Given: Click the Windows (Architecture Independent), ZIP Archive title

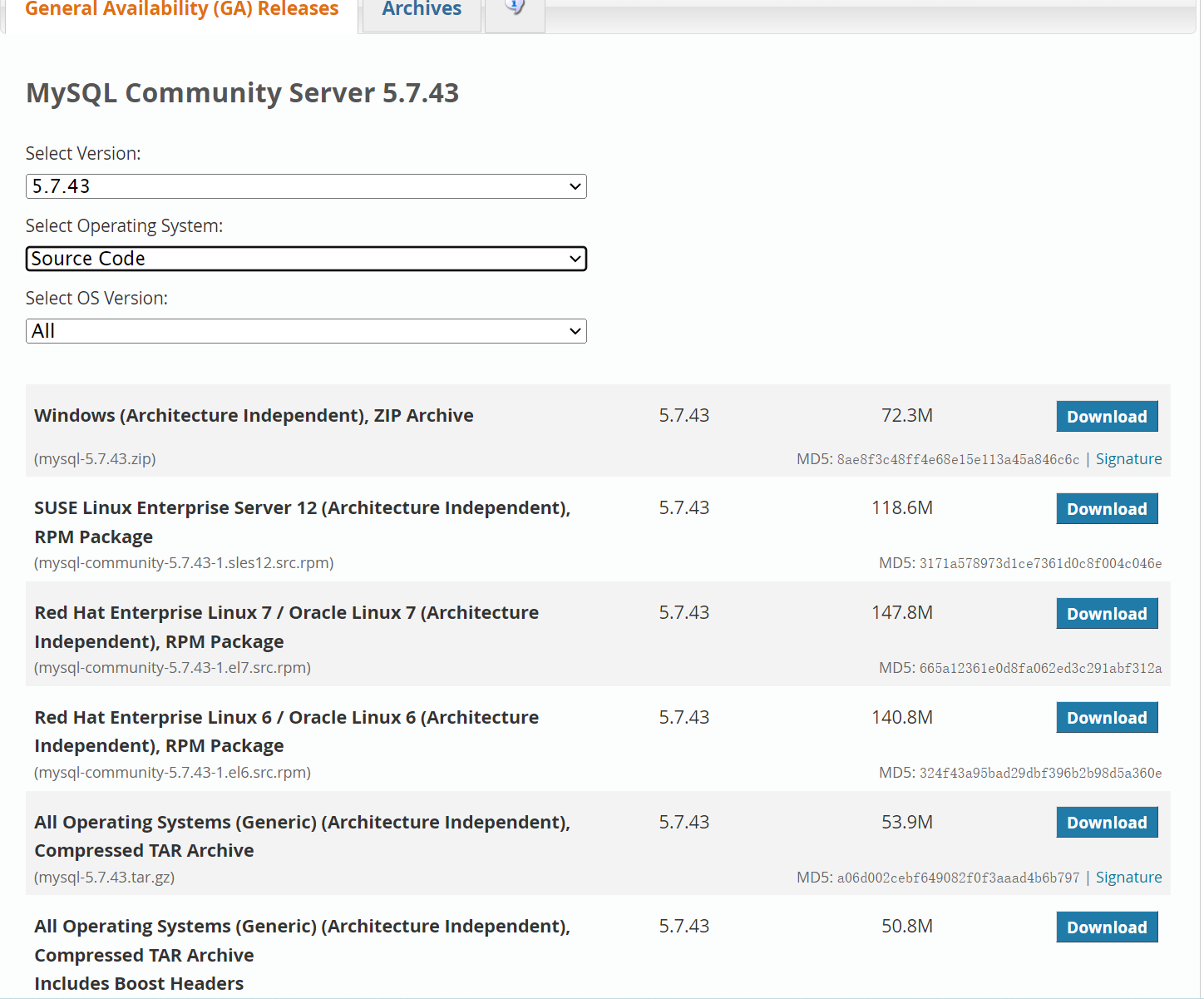Looking at the screenshot, I should point(254,415).
